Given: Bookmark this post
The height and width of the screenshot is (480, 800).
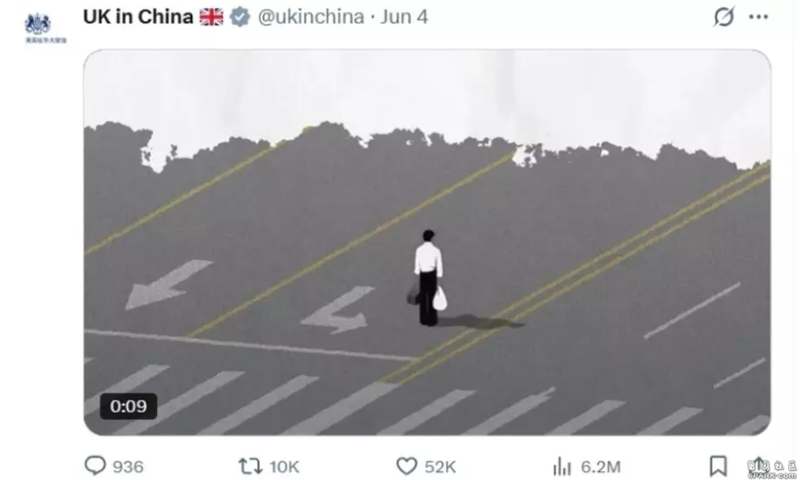Looking at the screenshot, I should (718, 466).
